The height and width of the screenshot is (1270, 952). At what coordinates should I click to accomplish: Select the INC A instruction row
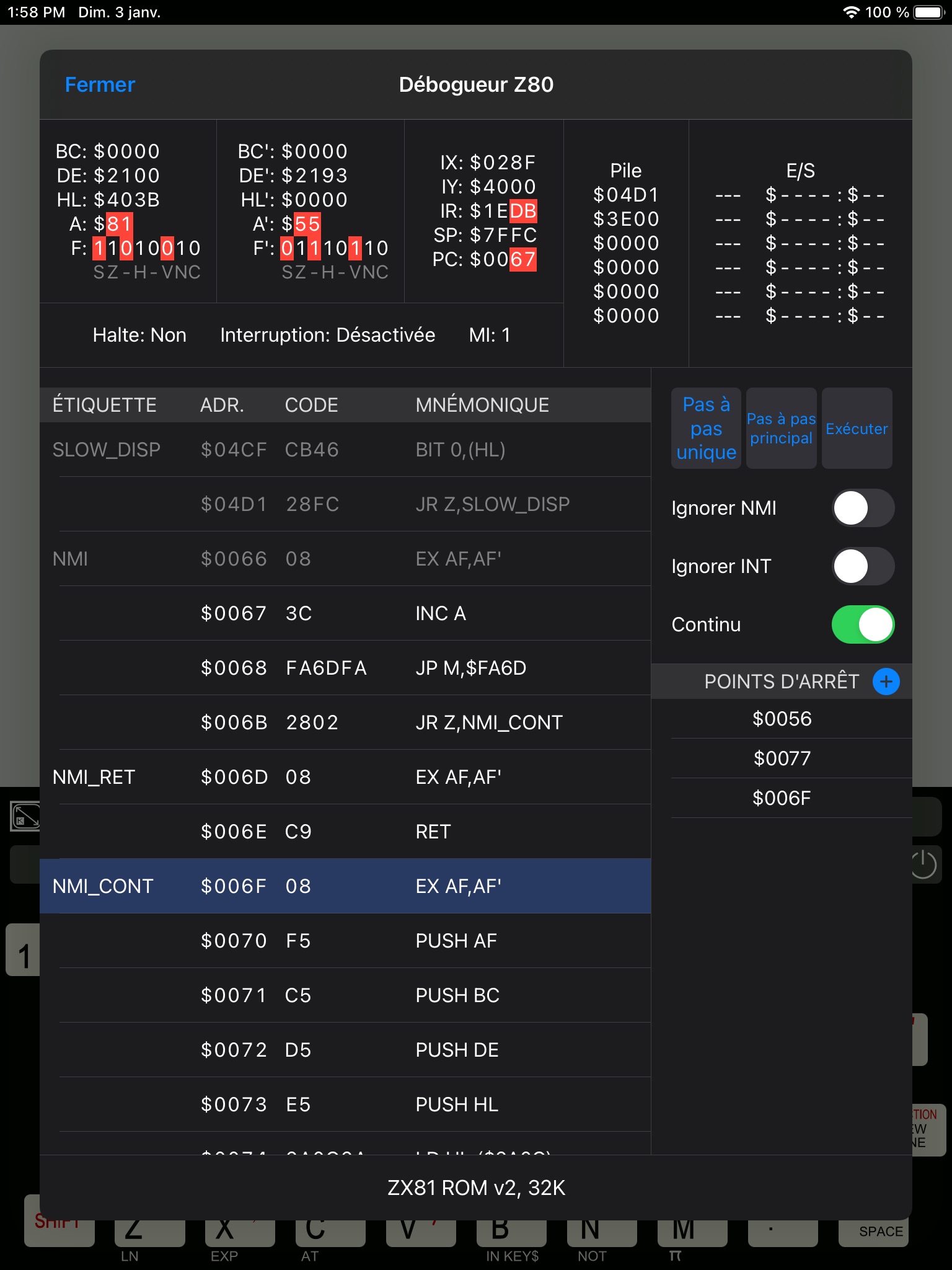(x=345, y=613)
